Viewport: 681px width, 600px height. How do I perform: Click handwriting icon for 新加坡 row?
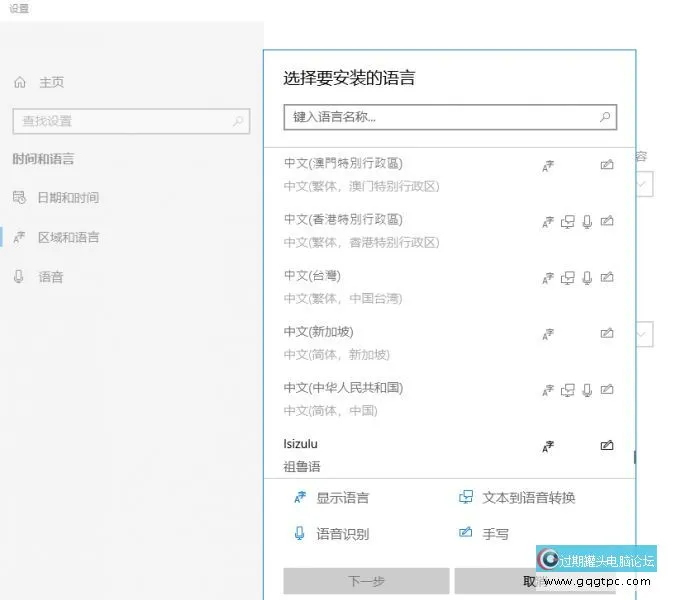(607, 333)
